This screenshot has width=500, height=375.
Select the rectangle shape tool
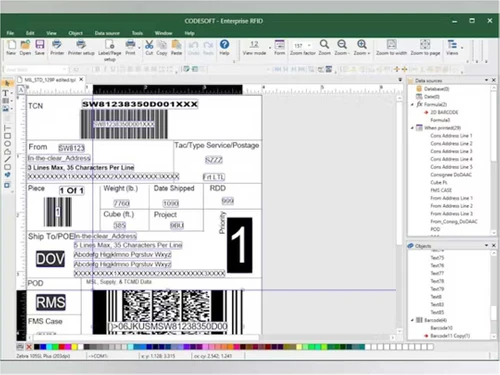coord(7,136)
